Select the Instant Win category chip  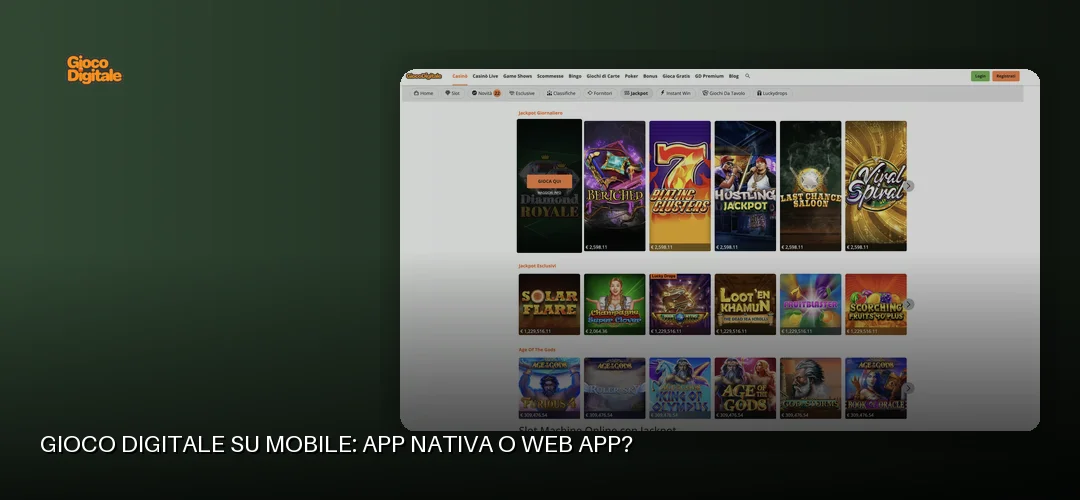pyautogui.click(x=676, y=93)
